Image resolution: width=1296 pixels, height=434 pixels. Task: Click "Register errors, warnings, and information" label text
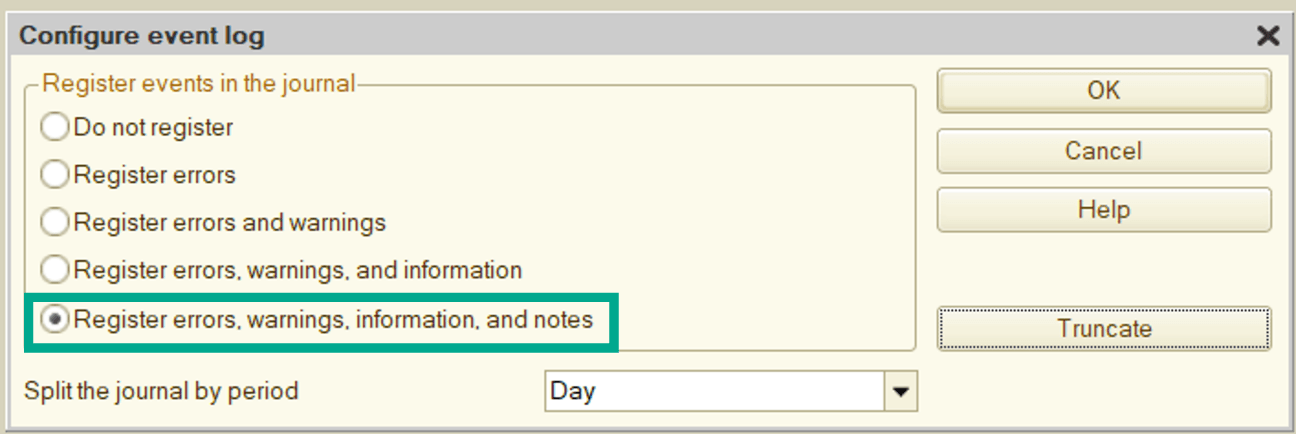pos(298,270)
